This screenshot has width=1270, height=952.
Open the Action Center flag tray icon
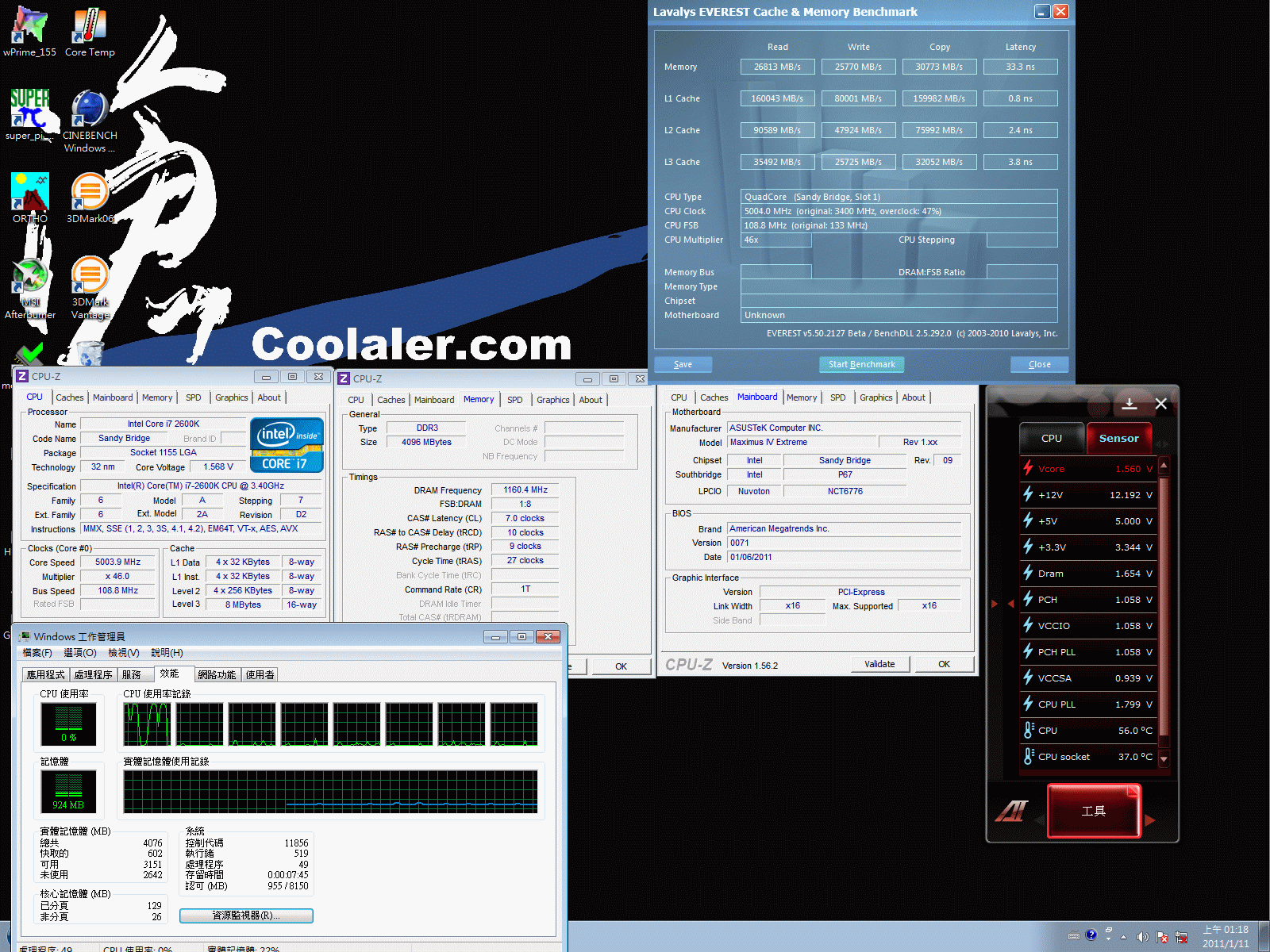click(1162, 937)
